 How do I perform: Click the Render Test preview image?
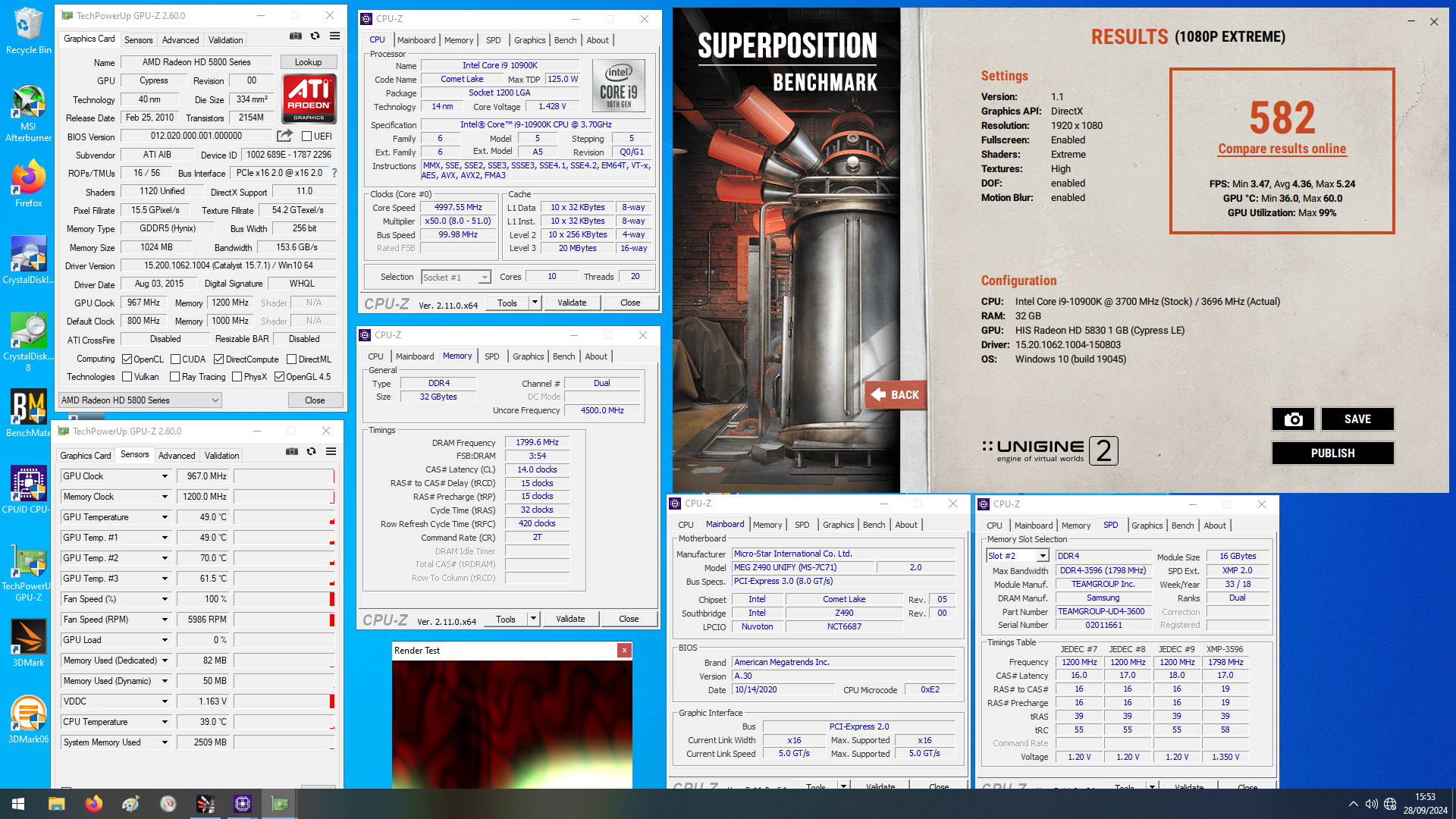point(512,723)
